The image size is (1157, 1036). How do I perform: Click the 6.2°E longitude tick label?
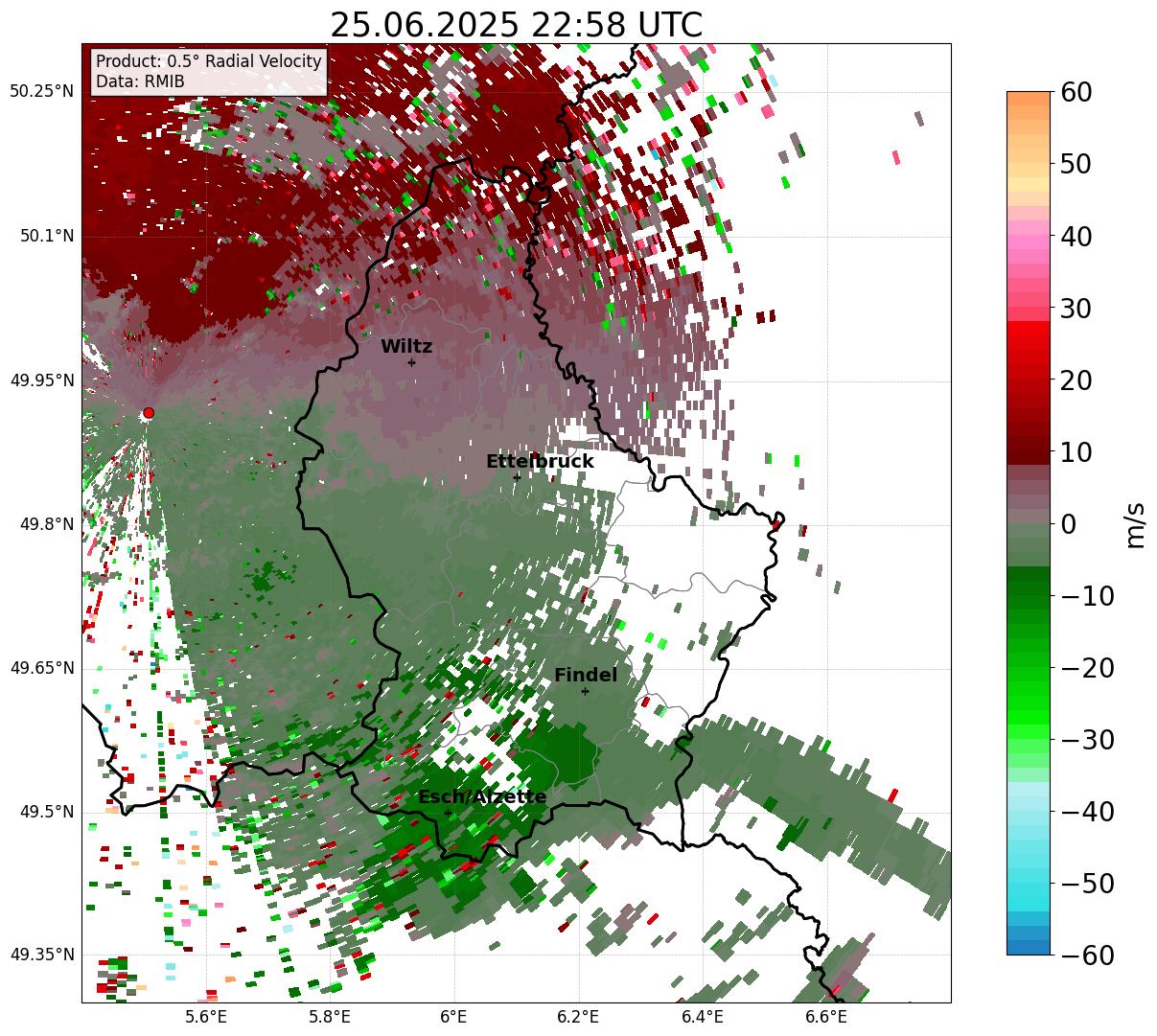click(579, 1017)
